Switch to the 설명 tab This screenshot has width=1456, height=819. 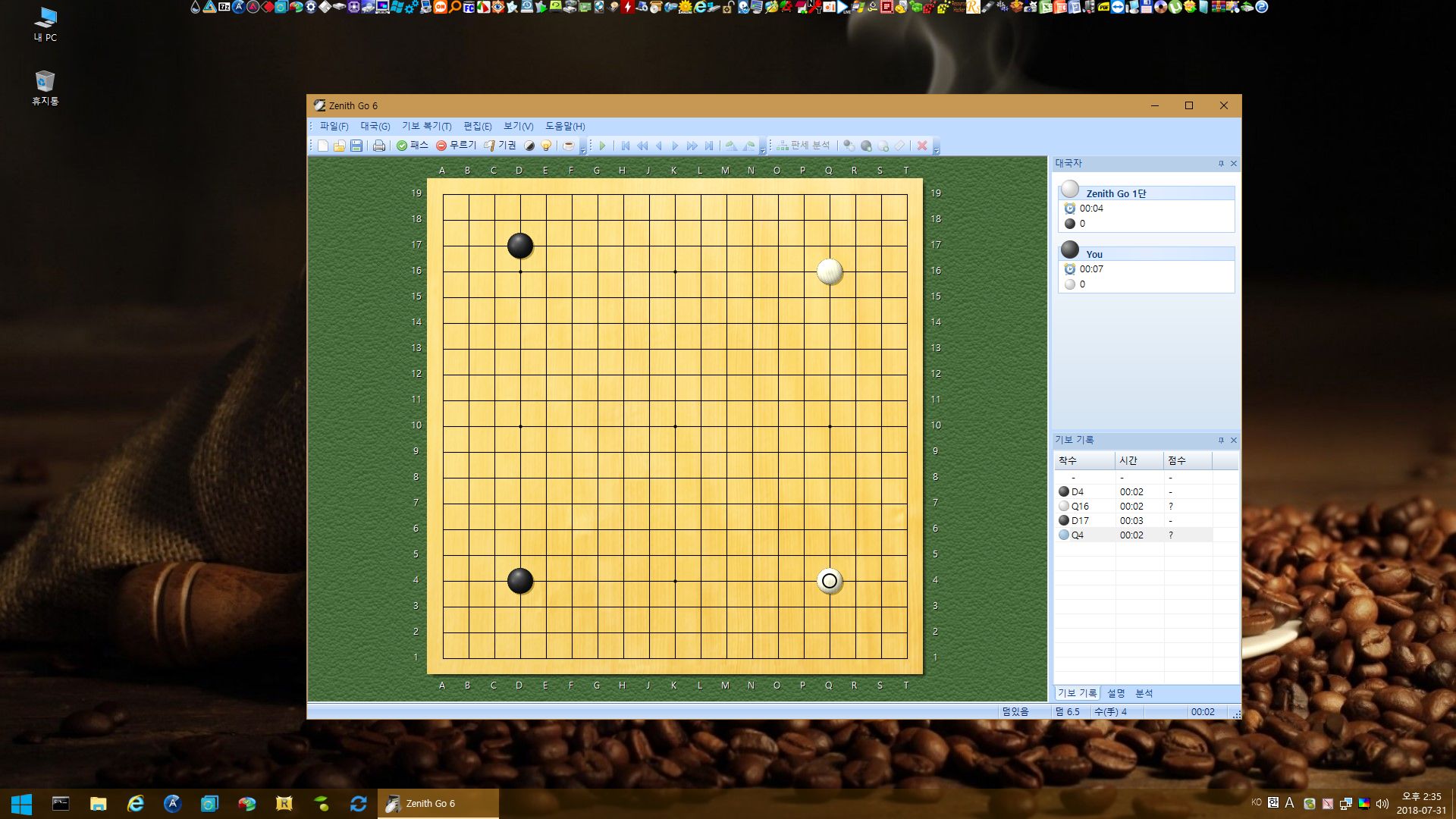1116,693
